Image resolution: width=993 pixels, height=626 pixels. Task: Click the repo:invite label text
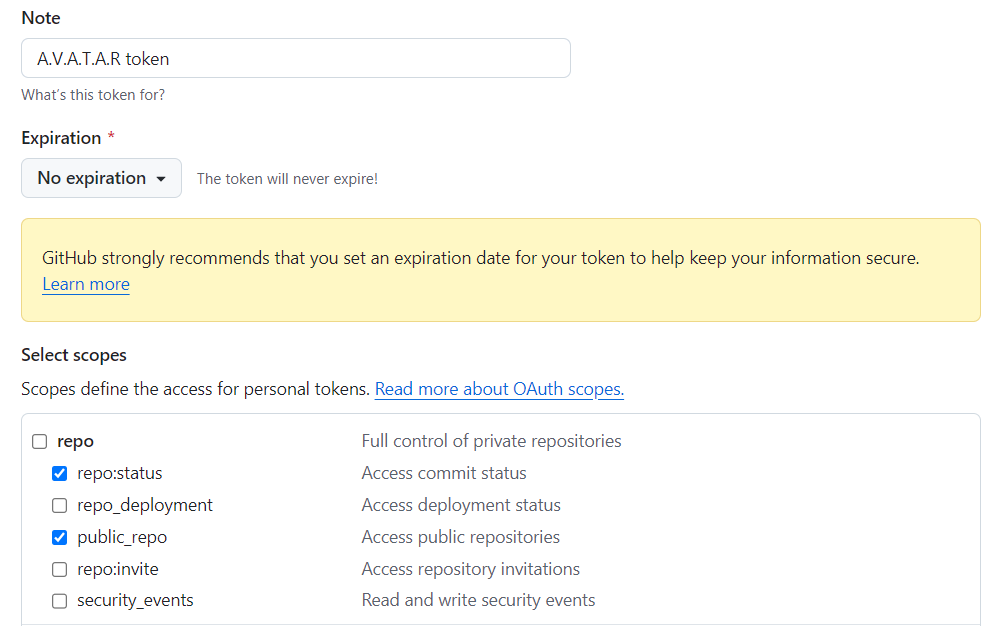(x=118, y=569)
